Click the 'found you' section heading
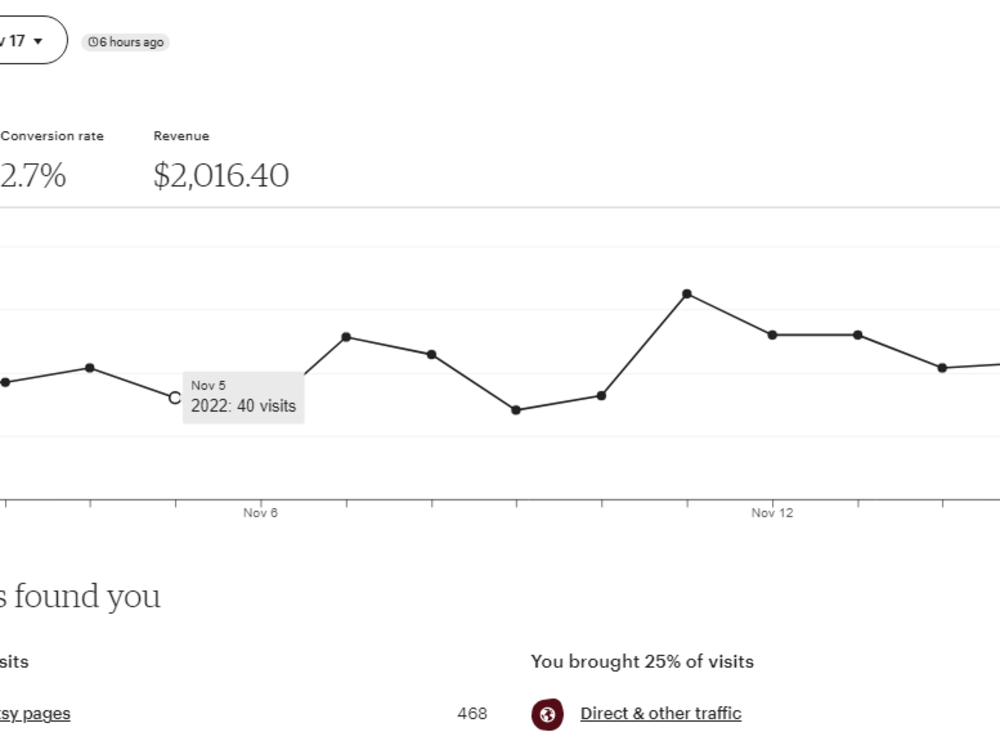This screenshot has height=750, width=1000. click(80, 596)
